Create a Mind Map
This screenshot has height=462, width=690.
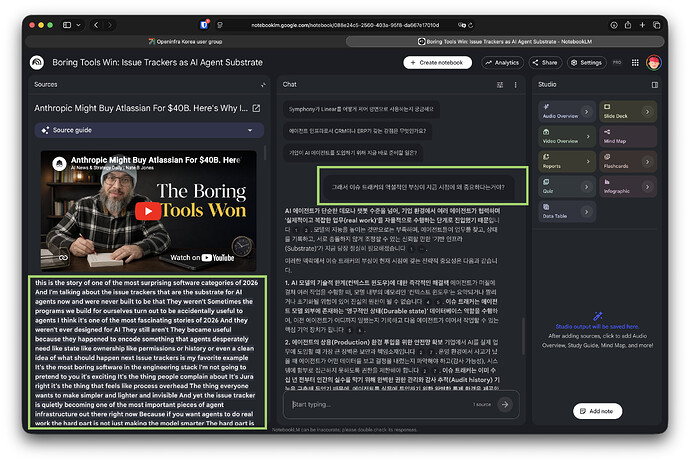click(628, 136)
